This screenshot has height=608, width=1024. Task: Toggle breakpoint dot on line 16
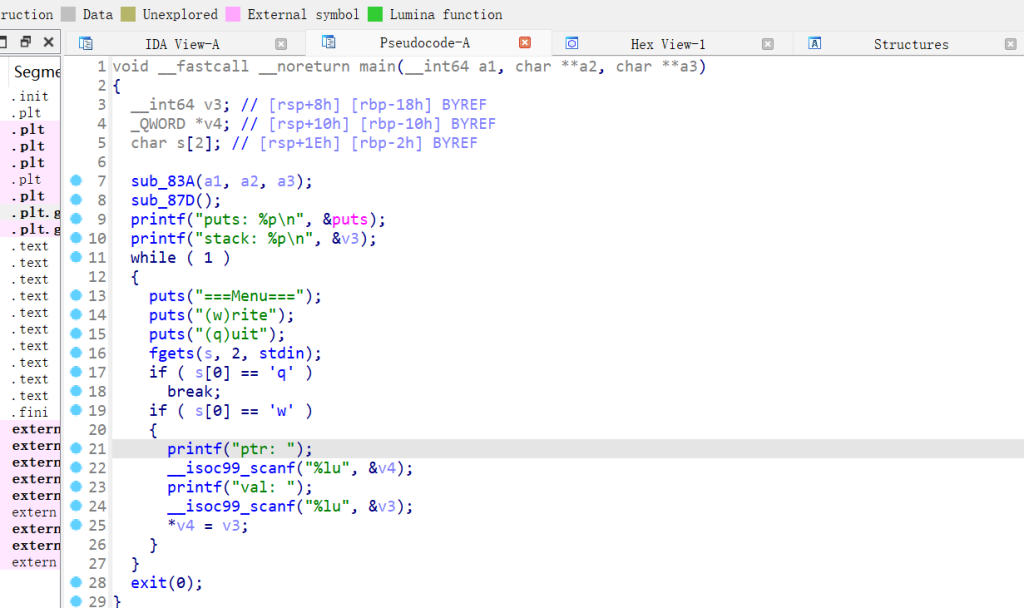click(x=76, y=353)
